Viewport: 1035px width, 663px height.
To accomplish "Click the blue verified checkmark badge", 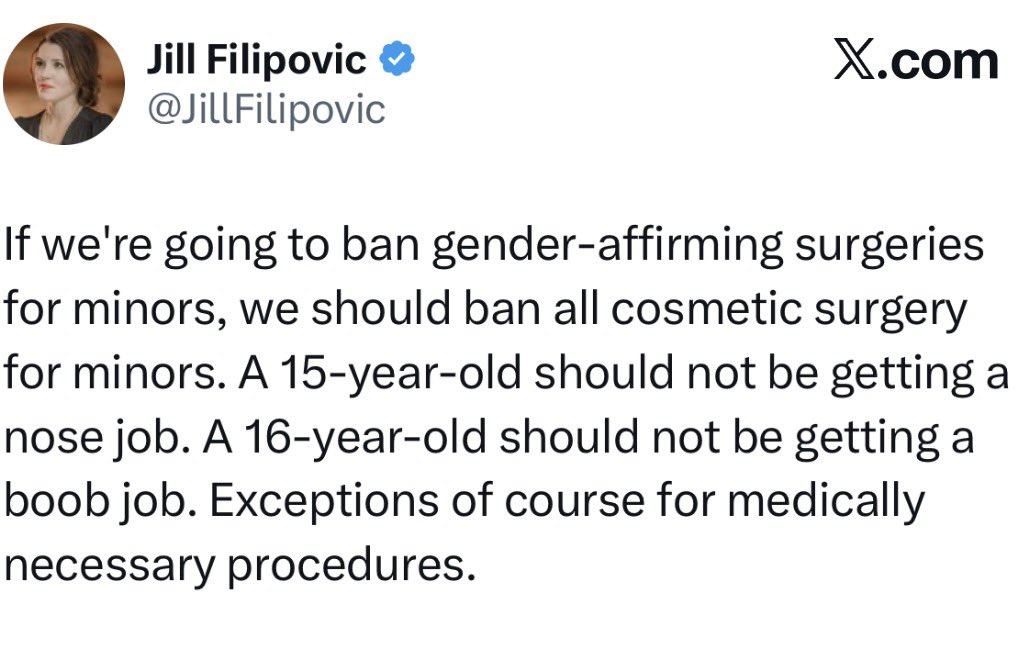I will [400, 61].
